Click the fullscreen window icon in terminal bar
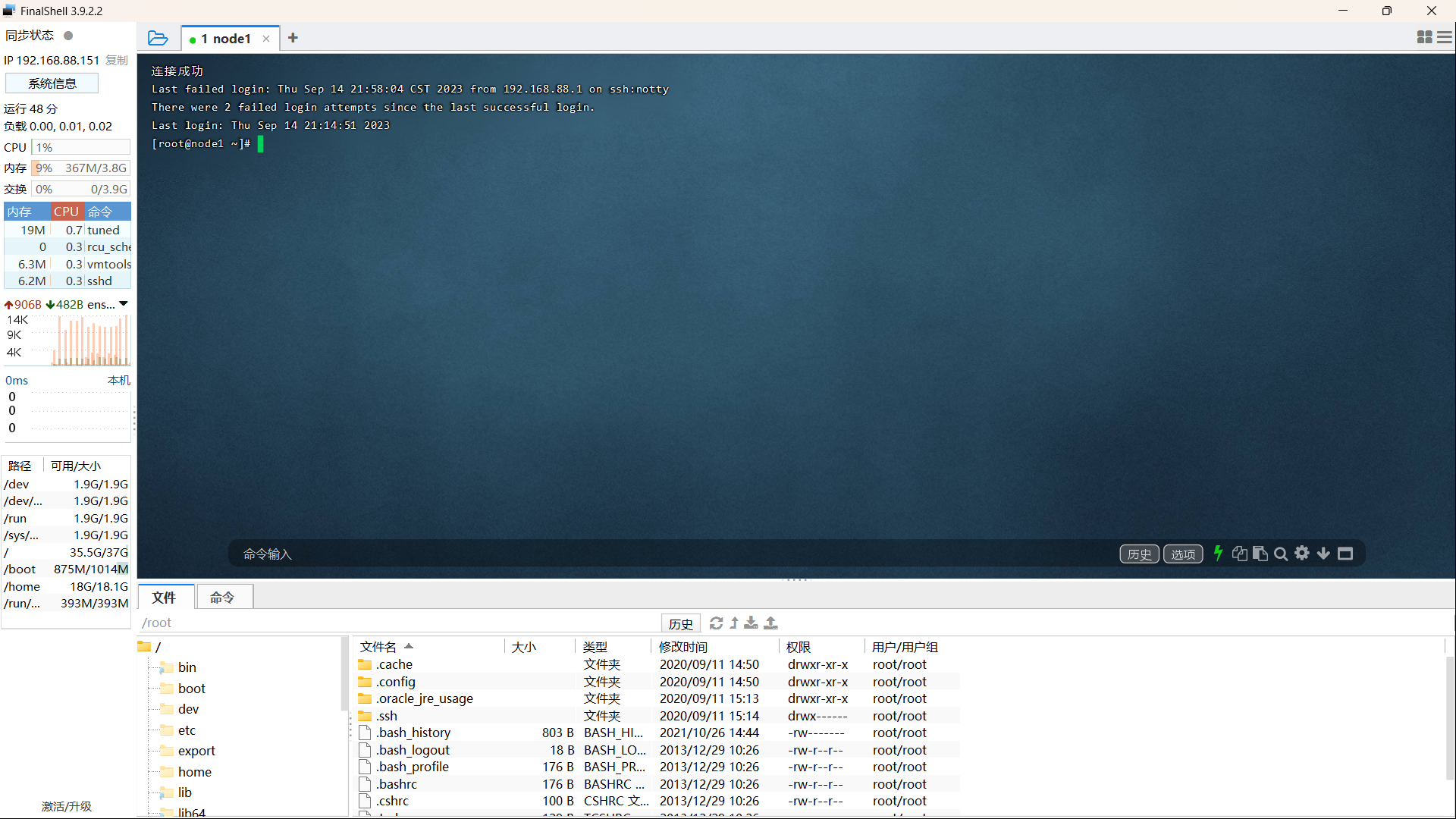This screenshot has height=819, width=1456. tap(1345, 554)
